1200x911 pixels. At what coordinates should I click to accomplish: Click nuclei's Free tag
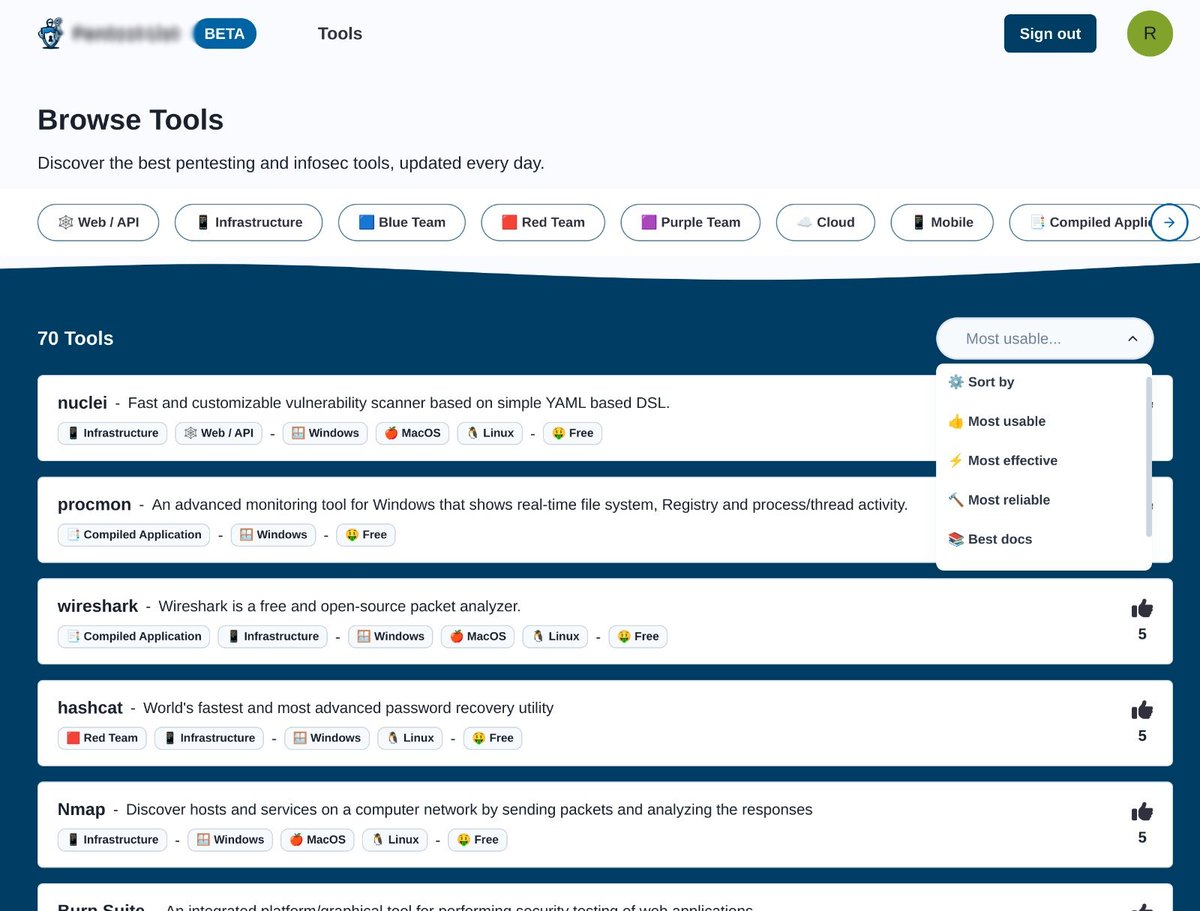(572, 433)
